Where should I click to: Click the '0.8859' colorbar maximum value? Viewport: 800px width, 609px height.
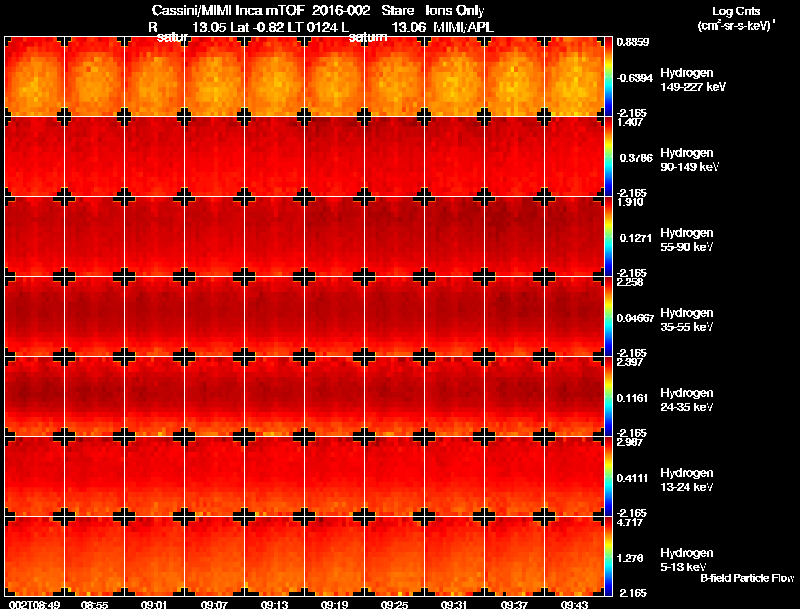(633, 42)
